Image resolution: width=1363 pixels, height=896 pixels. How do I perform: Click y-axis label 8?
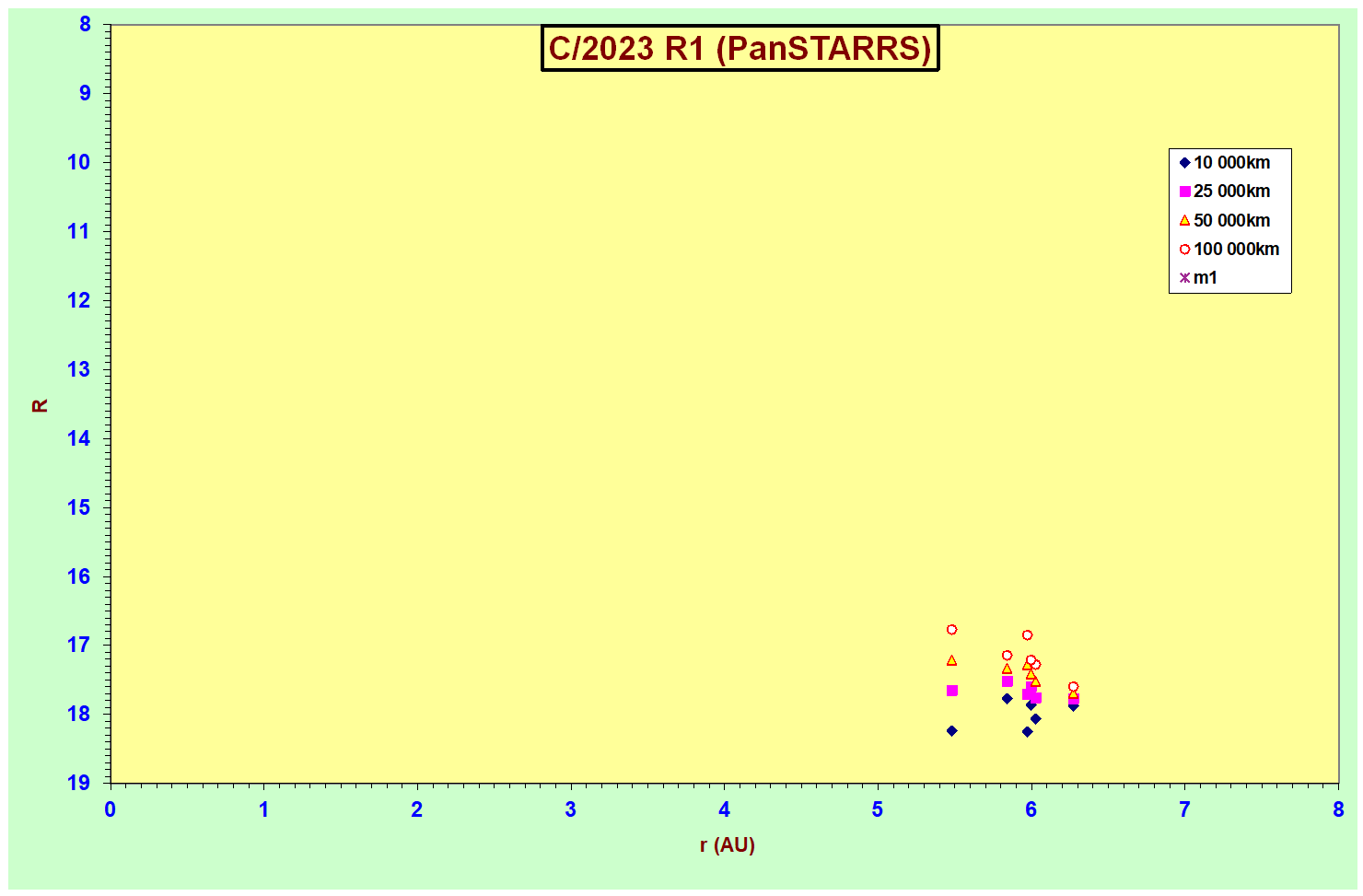[85, 25]
